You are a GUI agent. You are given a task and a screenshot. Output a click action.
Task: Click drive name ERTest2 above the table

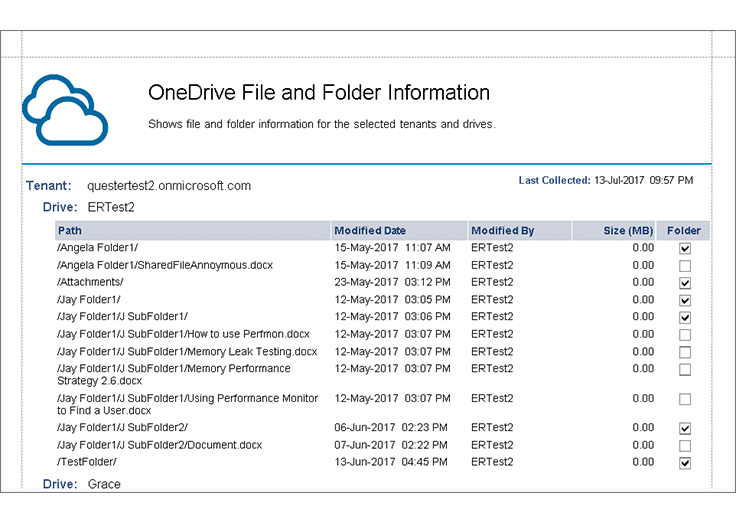pyautogui.click(x=111, y=208)
